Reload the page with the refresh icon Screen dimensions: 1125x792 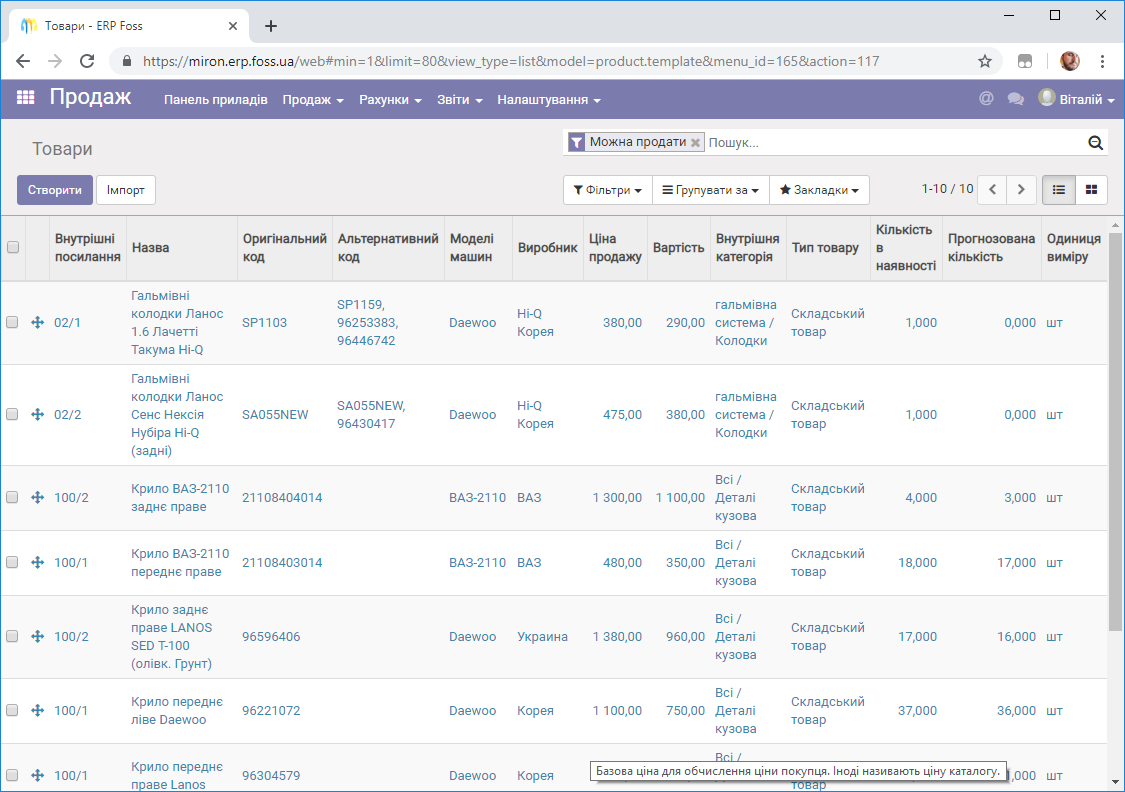pyautogui.click(x=87, y=61)
